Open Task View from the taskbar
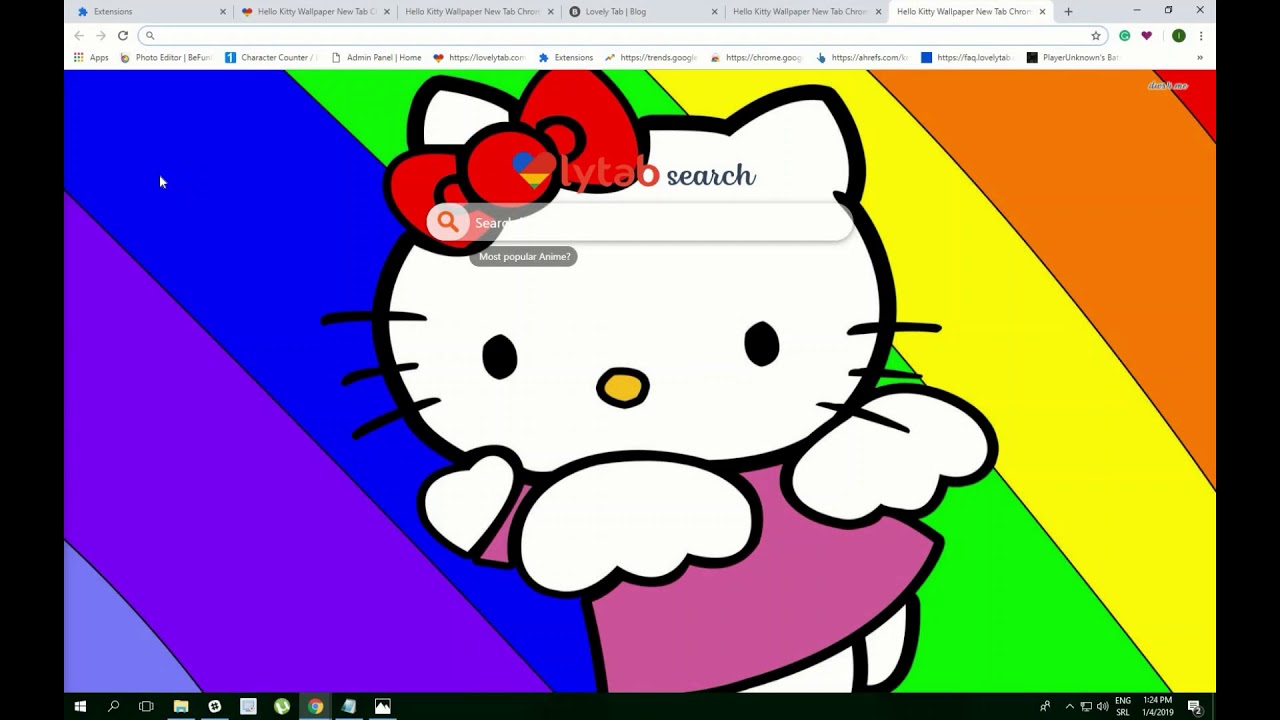Viewport: 1280px width, 720px height. [x=146, y=706]
